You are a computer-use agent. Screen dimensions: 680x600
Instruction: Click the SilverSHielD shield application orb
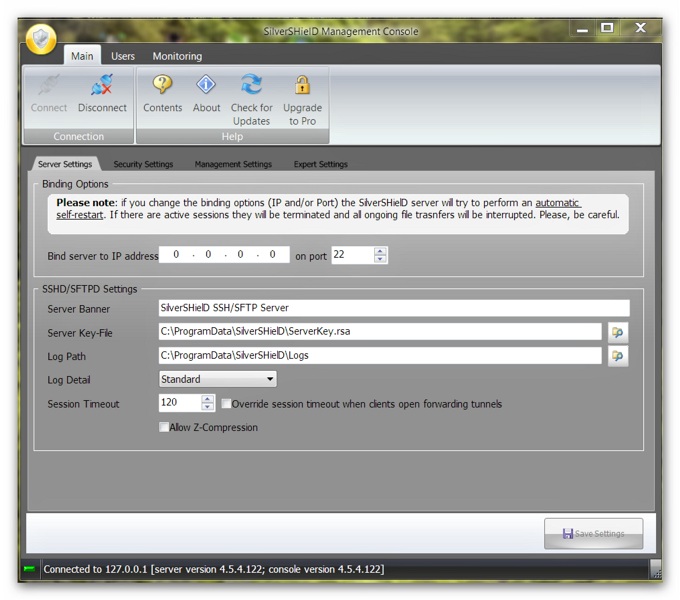coord(41,39)
